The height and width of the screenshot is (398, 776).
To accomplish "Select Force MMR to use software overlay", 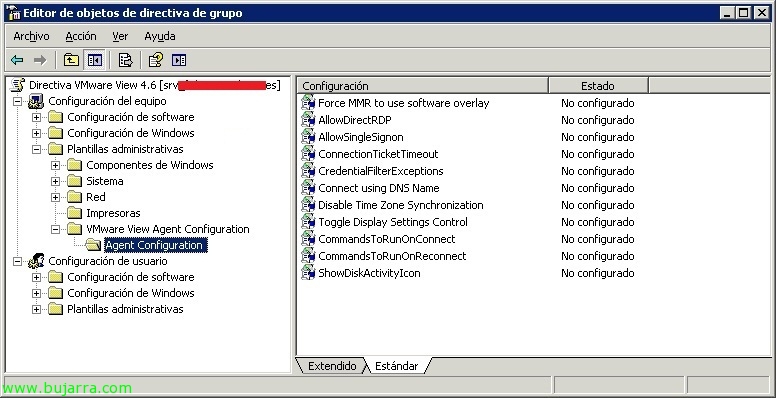I will point(403,103).
